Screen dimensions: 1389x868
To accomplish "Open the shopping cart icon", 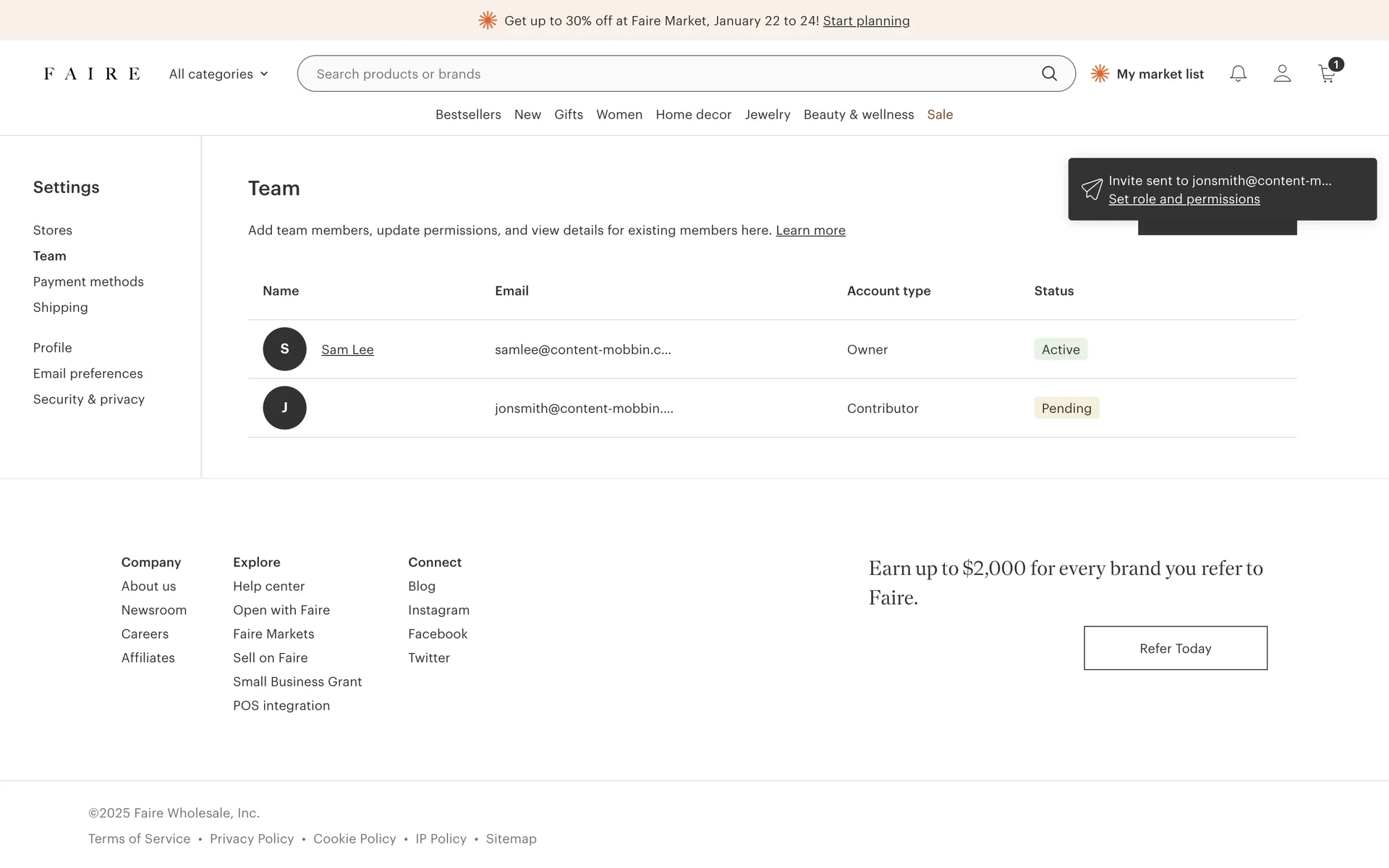I will [1327, 74].
